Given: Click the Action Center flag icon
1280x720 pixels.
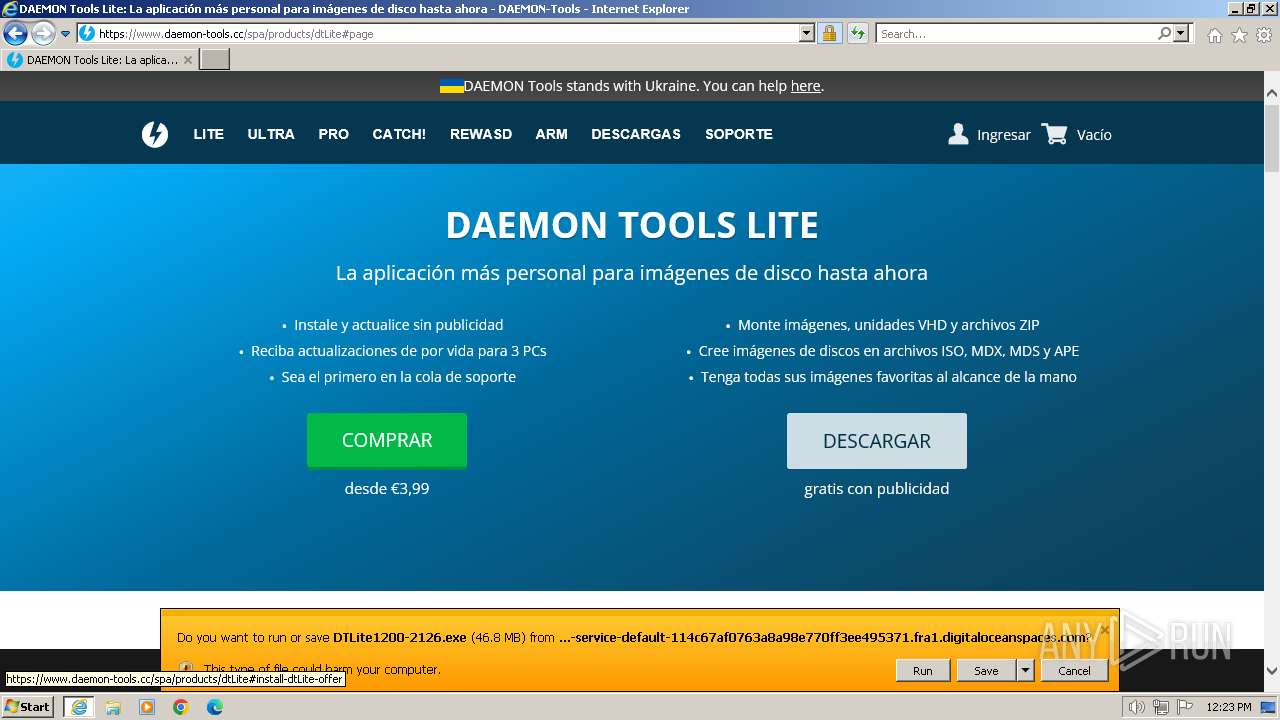Looking at the screenshot, I should tap(1184, 707).
